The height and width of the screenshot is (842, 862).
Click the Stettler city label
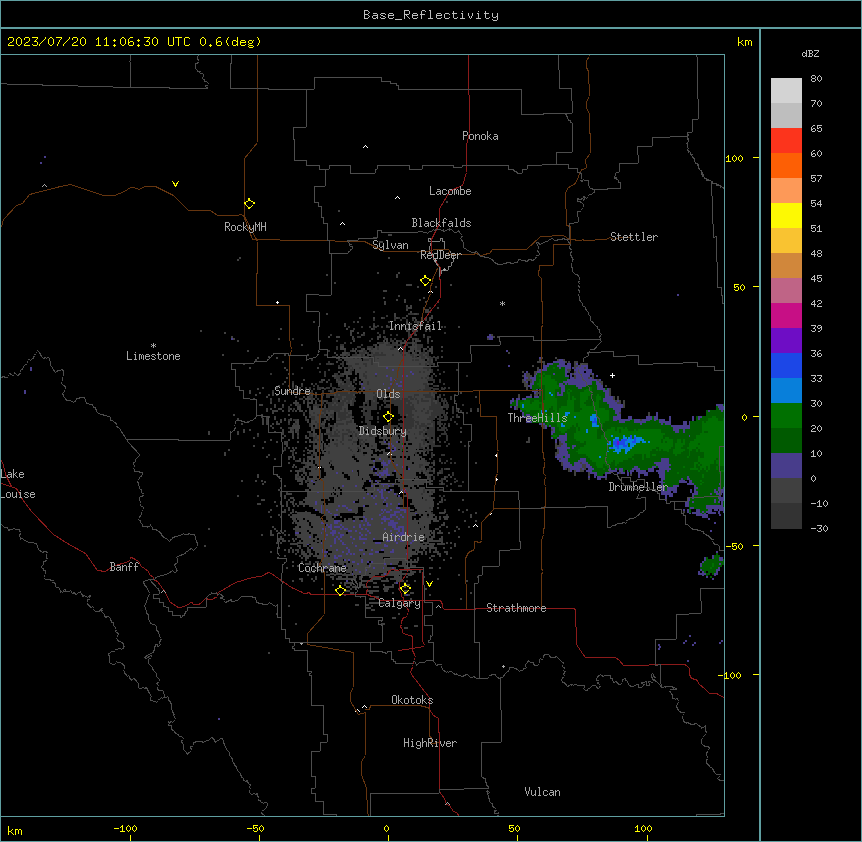pyautogui.click(x=634, y=237)
